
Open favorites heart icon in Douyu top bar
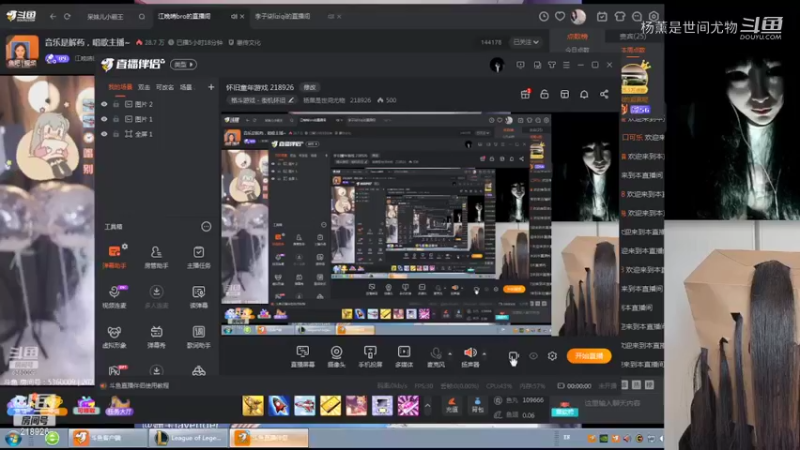560,16
